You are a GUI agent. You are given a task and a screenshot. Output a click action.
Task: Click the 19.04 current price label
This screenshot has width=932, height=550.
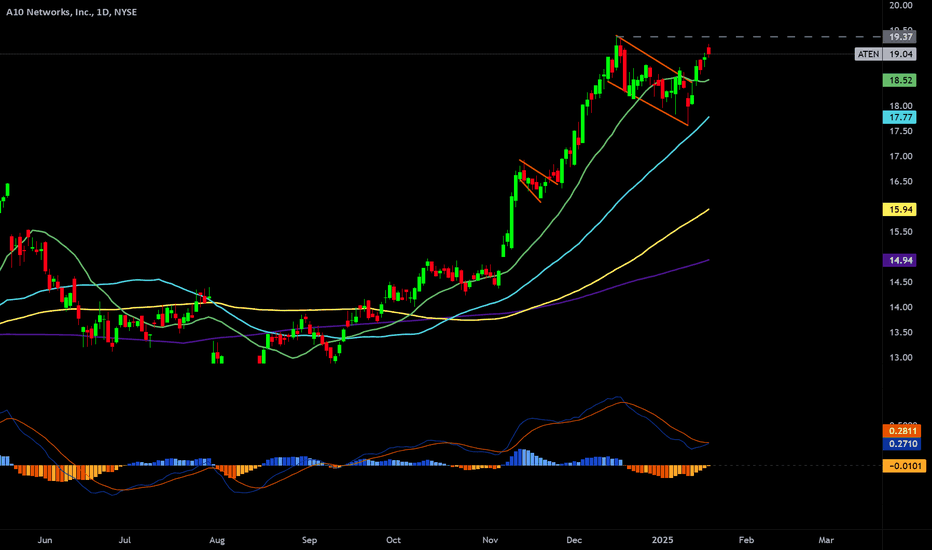(900, 54)
